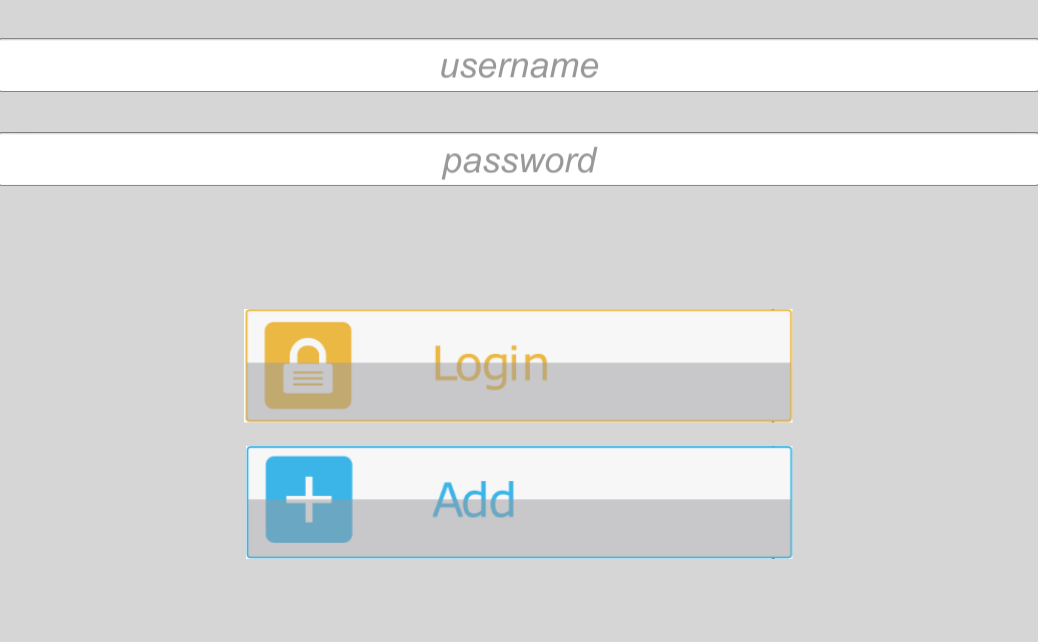The image size is (1038, 642).
Task: Select the text box labeled password
Action: click(x=519, y=159)
